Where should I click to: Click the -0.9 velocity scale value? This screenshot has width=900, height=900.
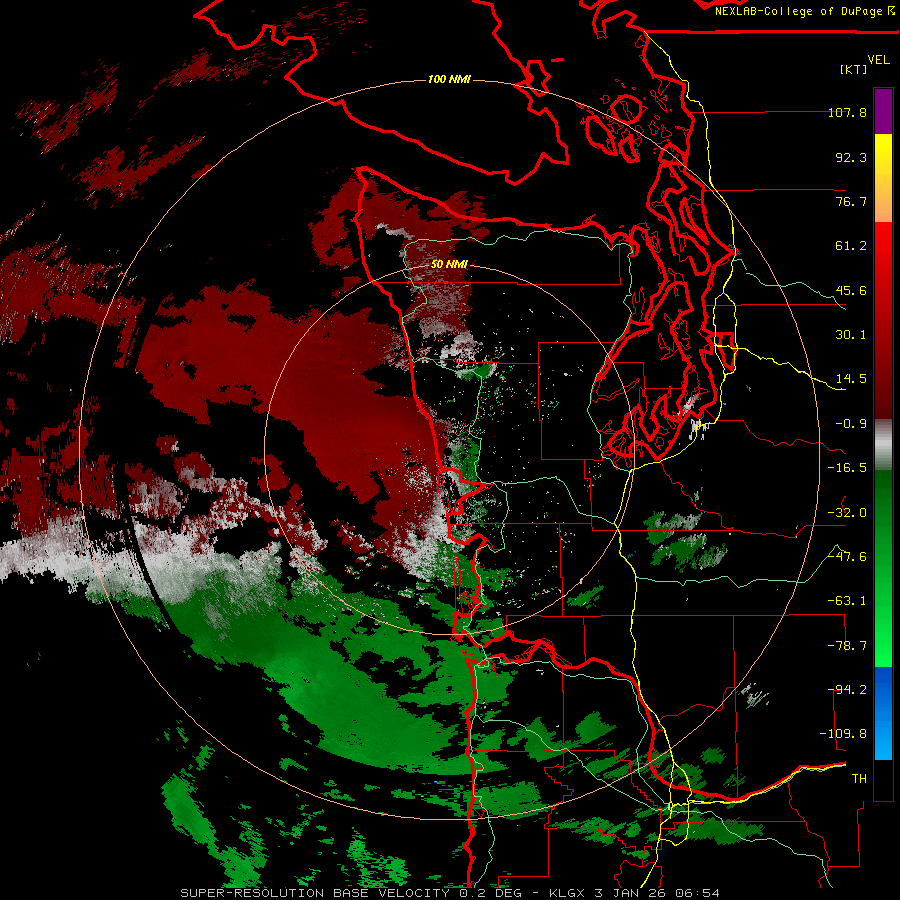pos(851,424)
